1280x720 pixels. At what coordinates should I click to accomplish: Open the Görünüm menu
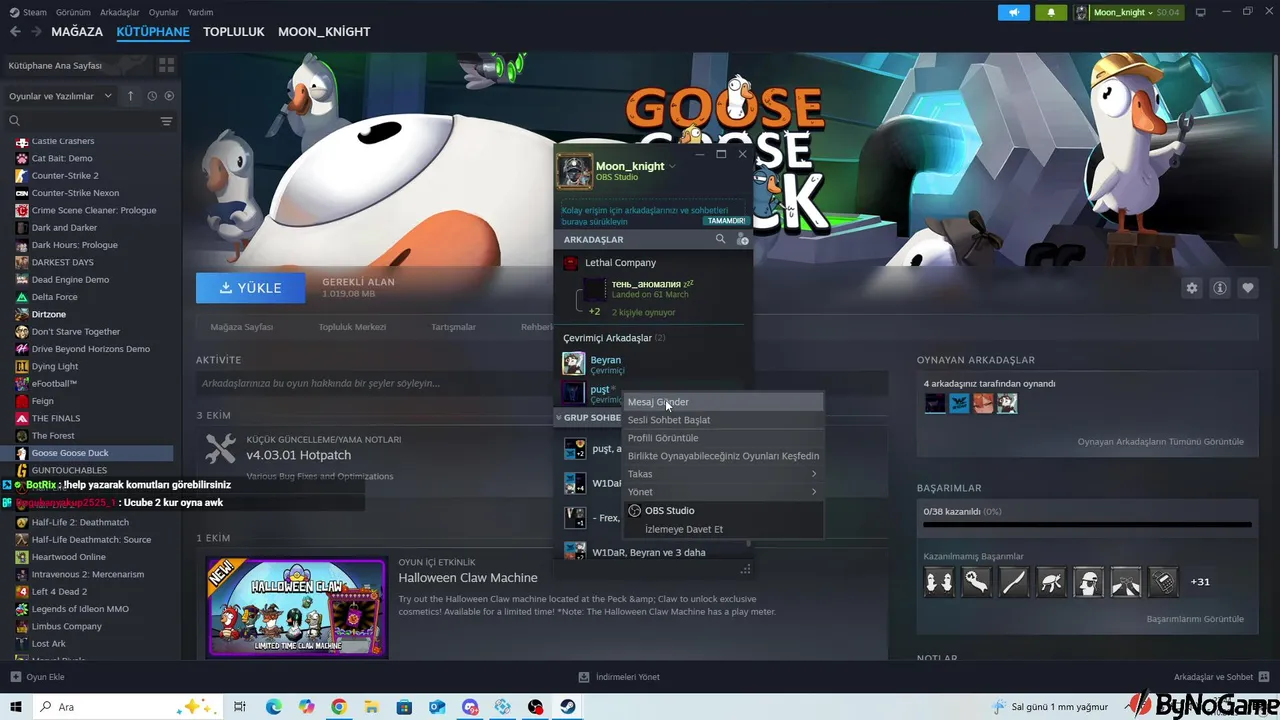pyautogui.click(x=73, y=12)
